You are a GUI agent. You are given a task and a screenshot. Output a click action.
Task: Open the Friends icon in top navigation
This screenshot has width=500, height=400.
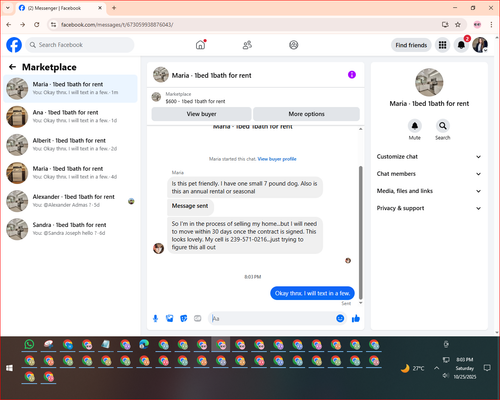click(x=247, y=45)
